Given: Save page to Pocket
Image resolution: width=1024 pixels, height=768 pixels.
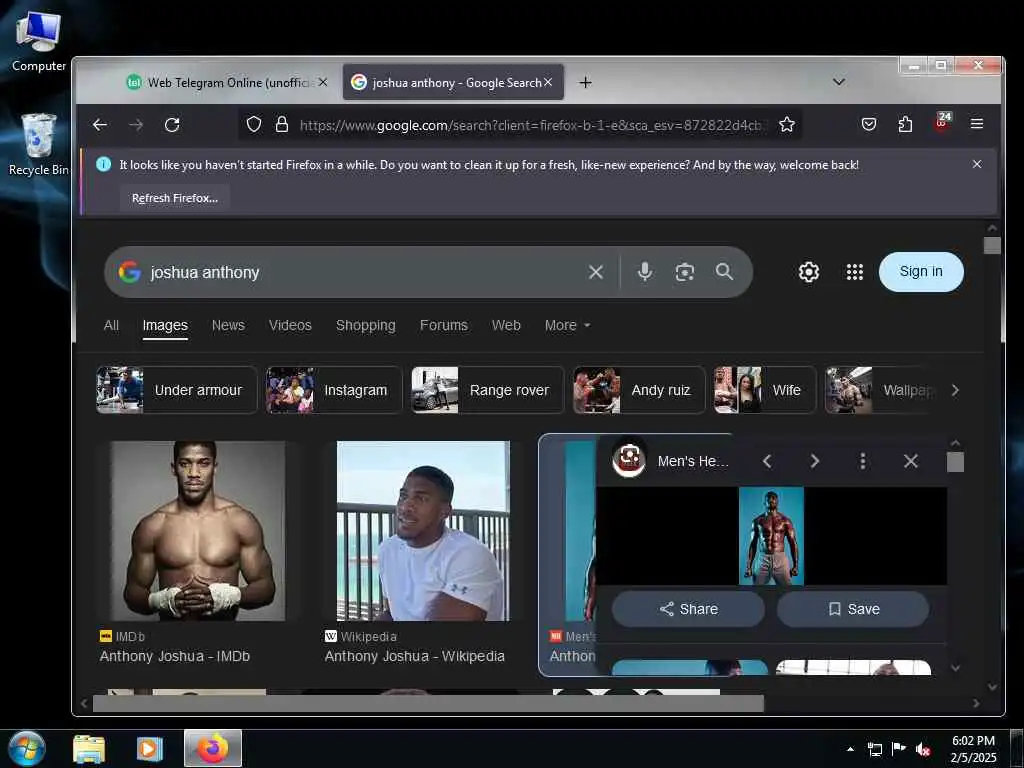Looking at the screenshot, I should click(869, 124).
